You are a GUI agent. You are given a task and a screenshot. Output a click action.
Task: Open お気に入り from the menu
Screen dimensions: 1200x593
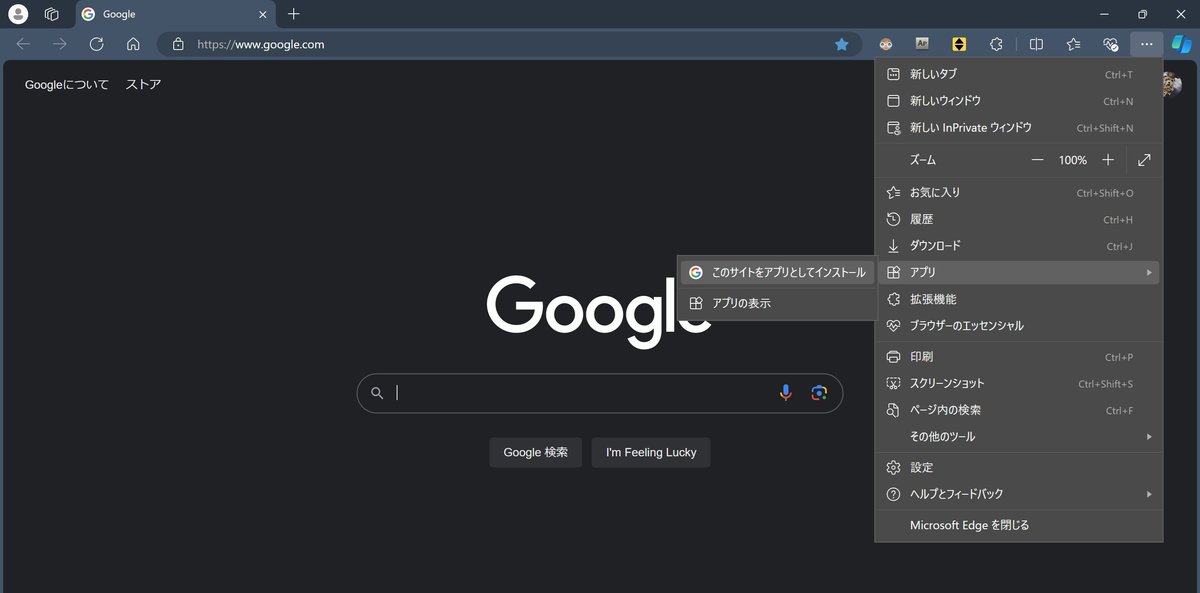point(1019,192)
